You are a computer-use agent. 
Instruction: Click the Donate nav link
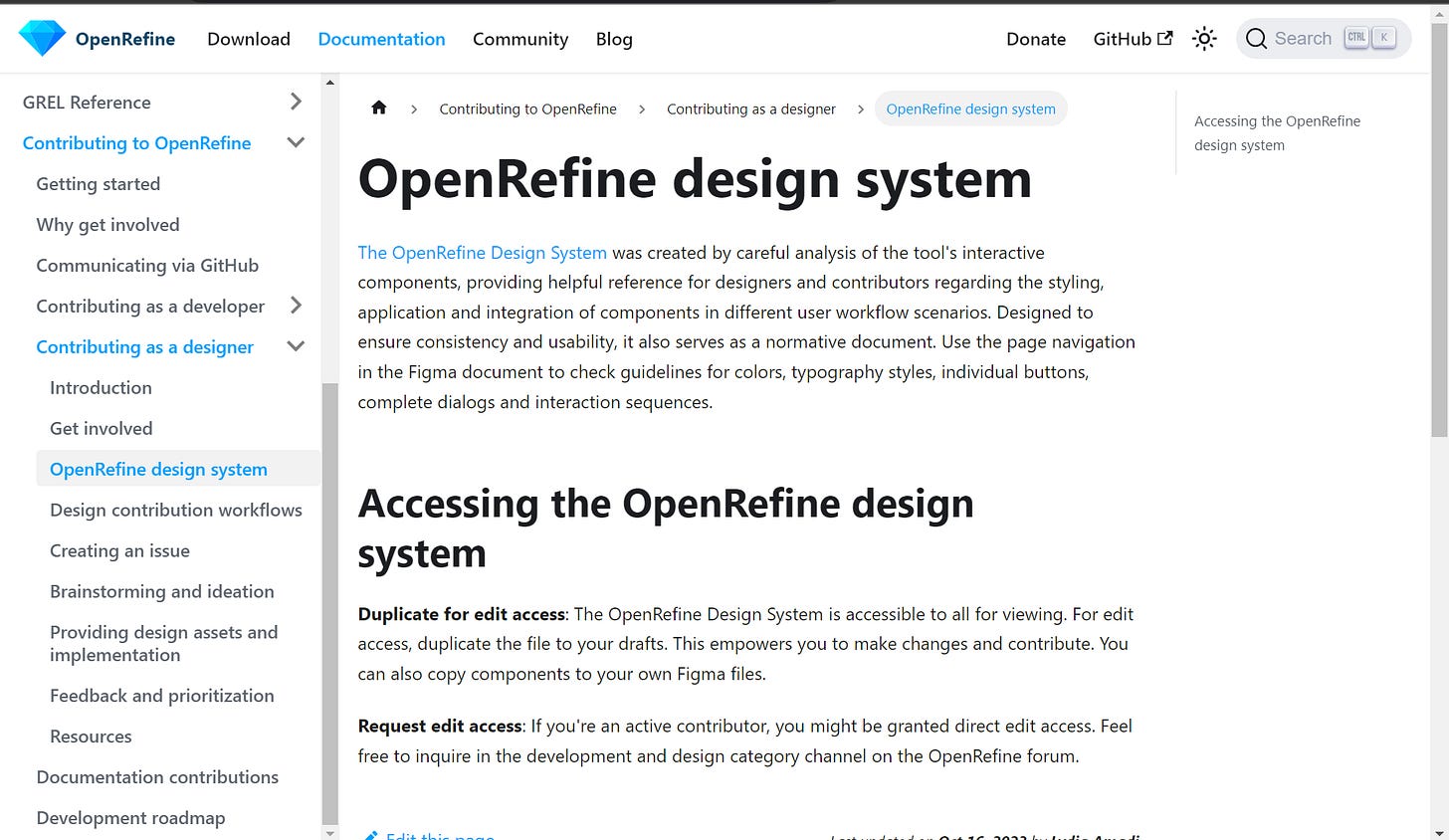point(1036,39)
